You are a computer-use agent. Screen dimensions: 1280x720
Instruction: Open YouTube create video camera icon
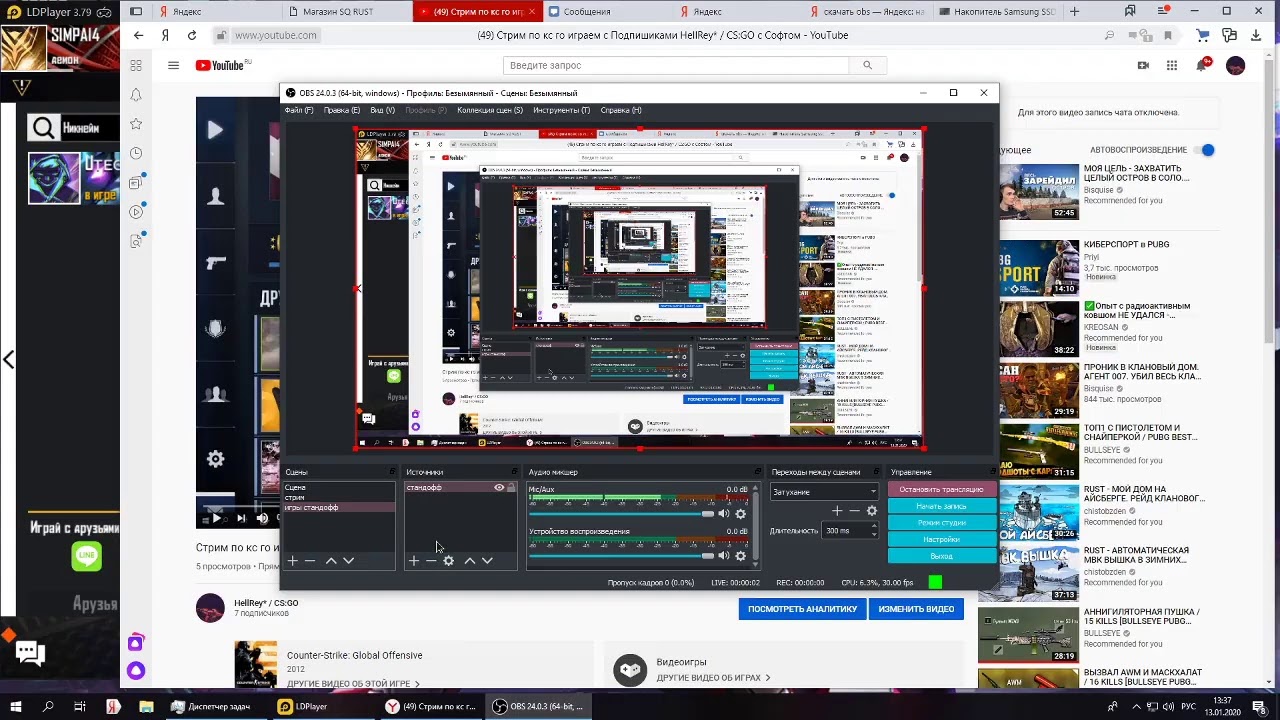point(1143,65)
